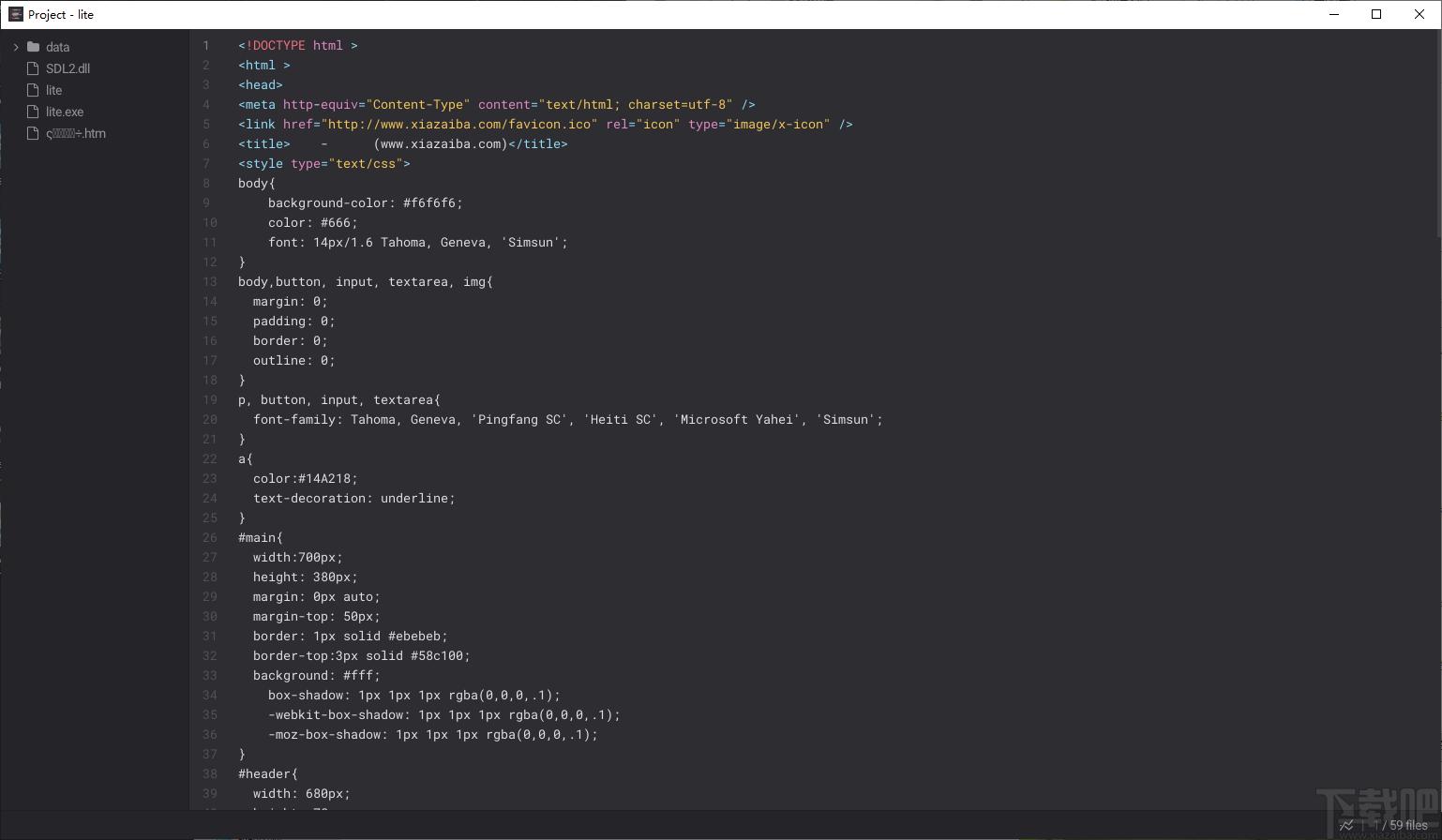Click the file icon beside lite
This screenshot has height=840, width=1442.
coord(34,90)
